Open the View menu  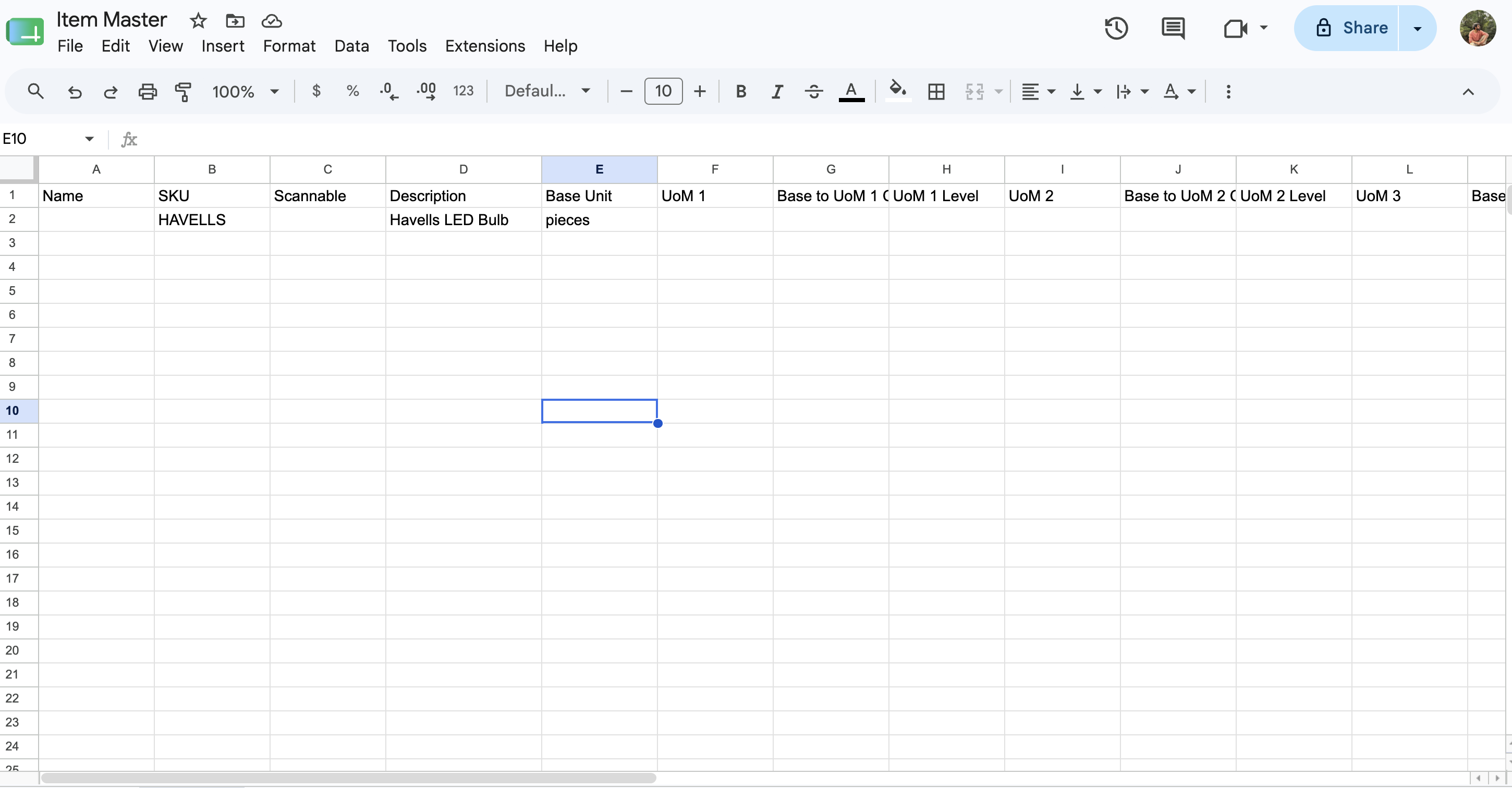(x=165, y=46)
